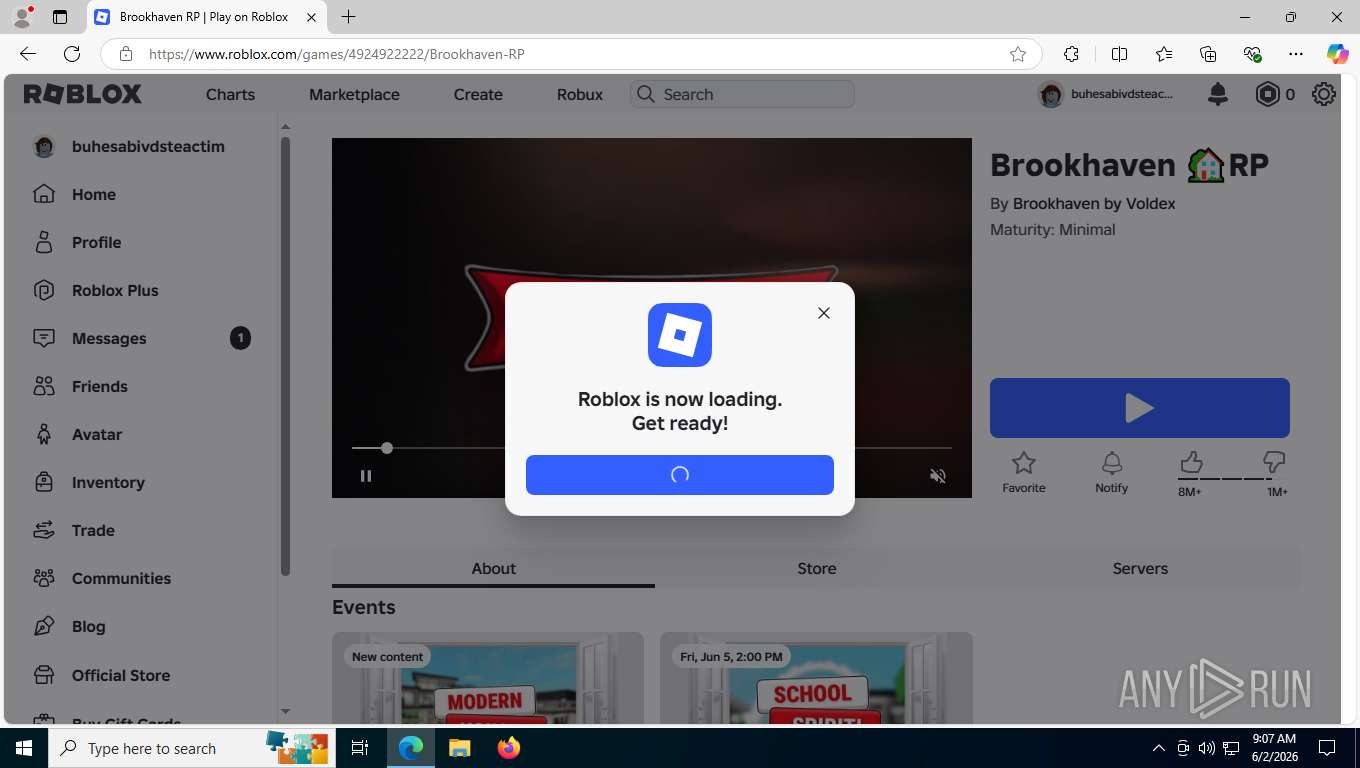Start Brookhaven with the Play button
The width and height of the screenshot is (1360, 768).
(1140, 408)
